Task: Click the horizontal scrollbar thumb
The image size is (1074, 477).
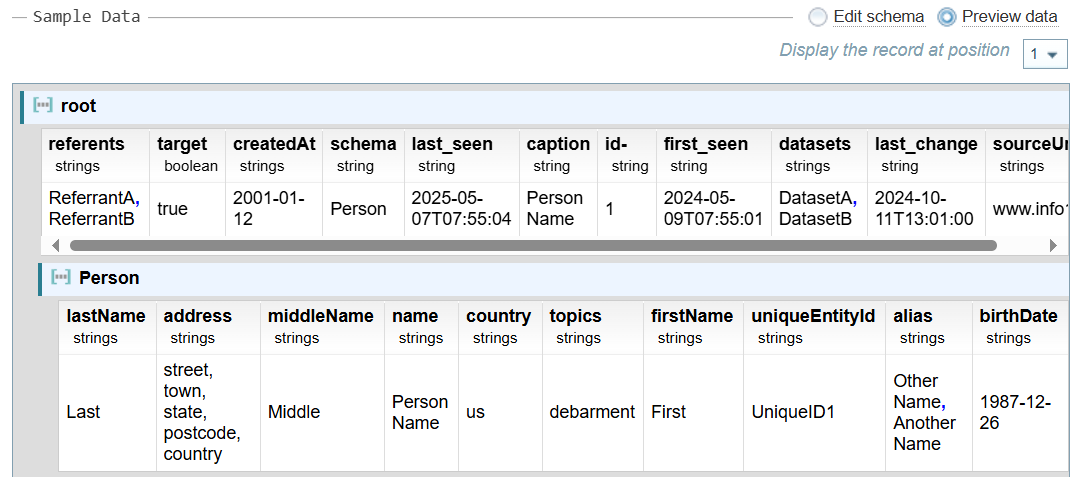Action: [x=532, y=245]
